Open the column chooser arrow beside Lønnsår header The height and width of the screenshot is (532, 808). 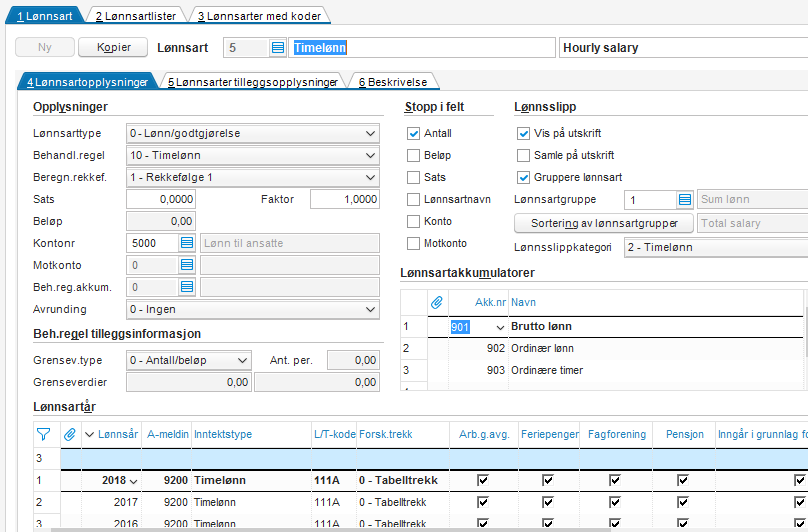89,435
